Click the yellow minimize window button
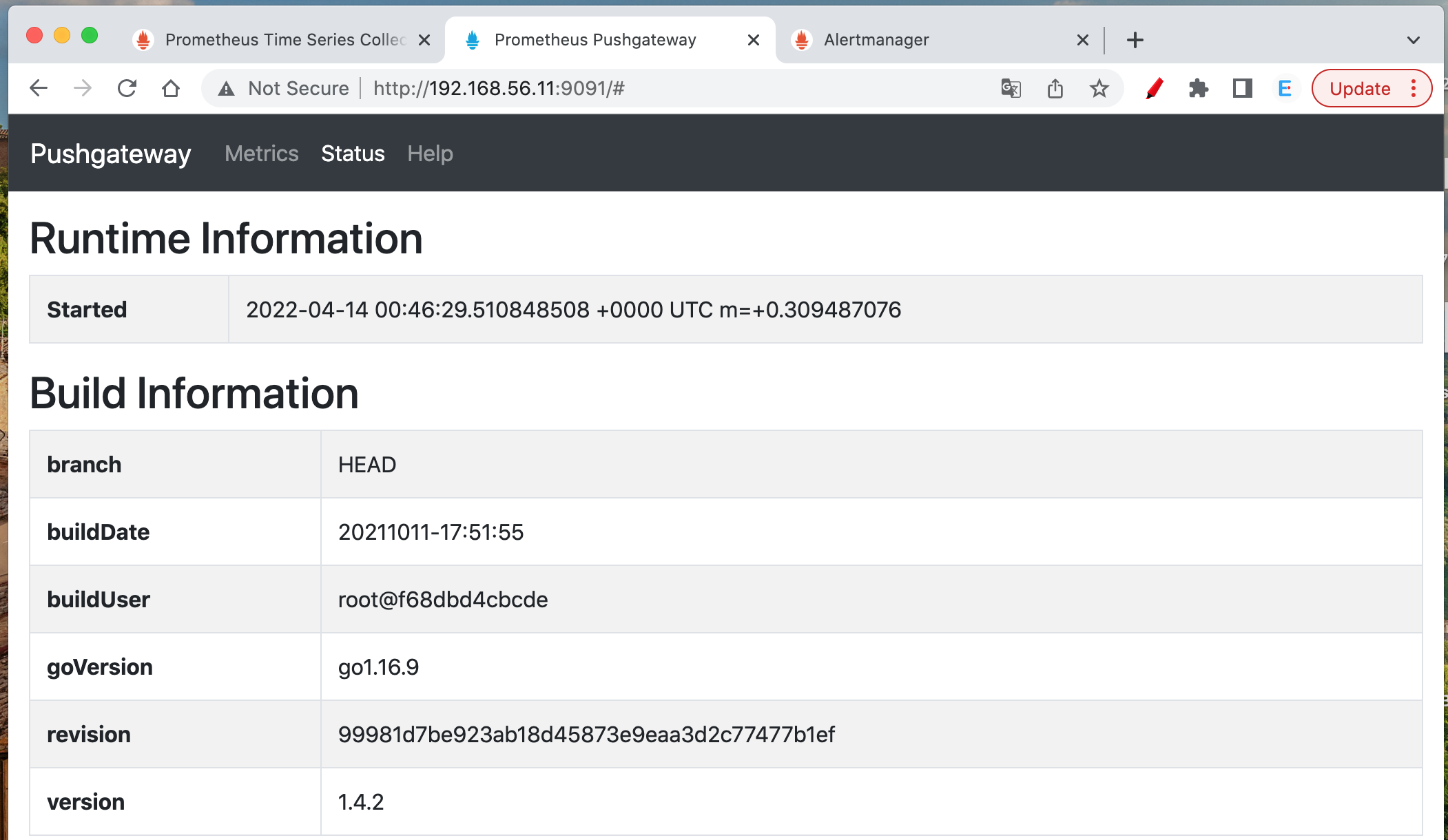The height and width of the screenshot is (840, 1448). coord(62,35)
